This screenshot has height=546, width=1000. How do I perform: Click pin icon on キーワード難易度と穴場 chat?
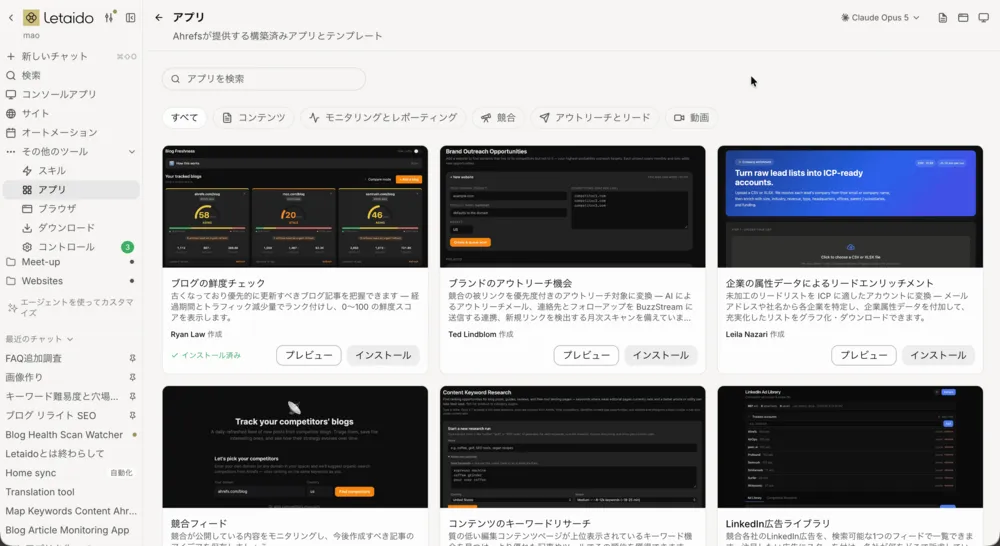[x=132, y=397]
